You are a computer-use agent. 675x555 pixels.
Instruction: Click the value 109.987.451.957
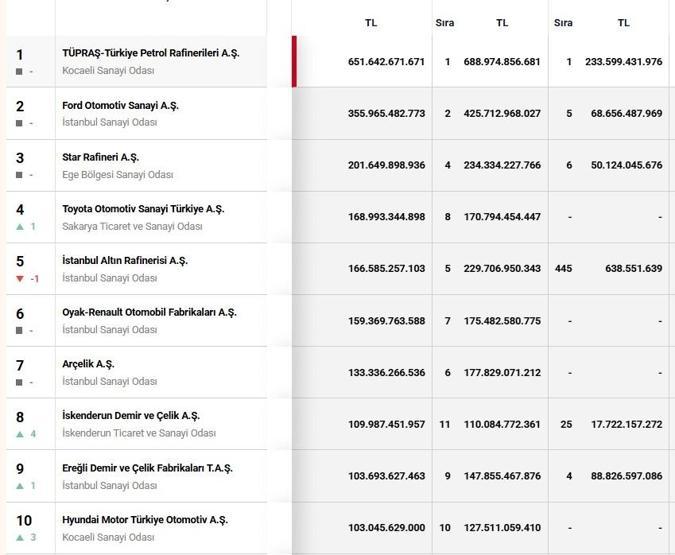386,425
